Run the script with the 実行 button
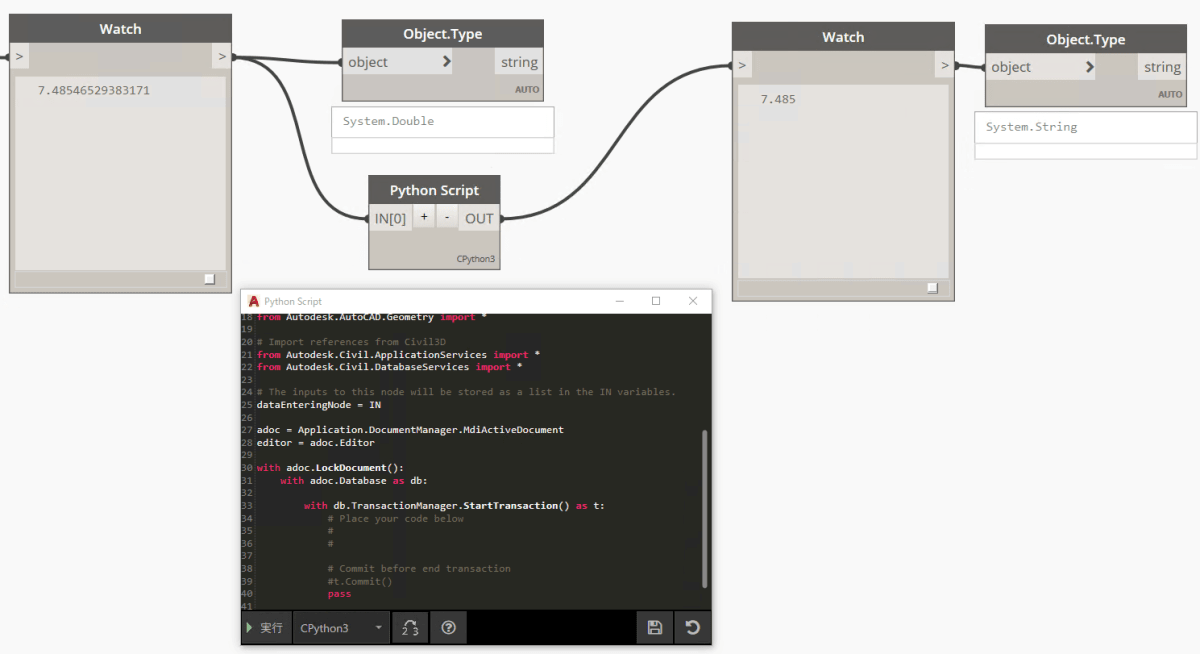The image size is (1200, 654). 266,628
